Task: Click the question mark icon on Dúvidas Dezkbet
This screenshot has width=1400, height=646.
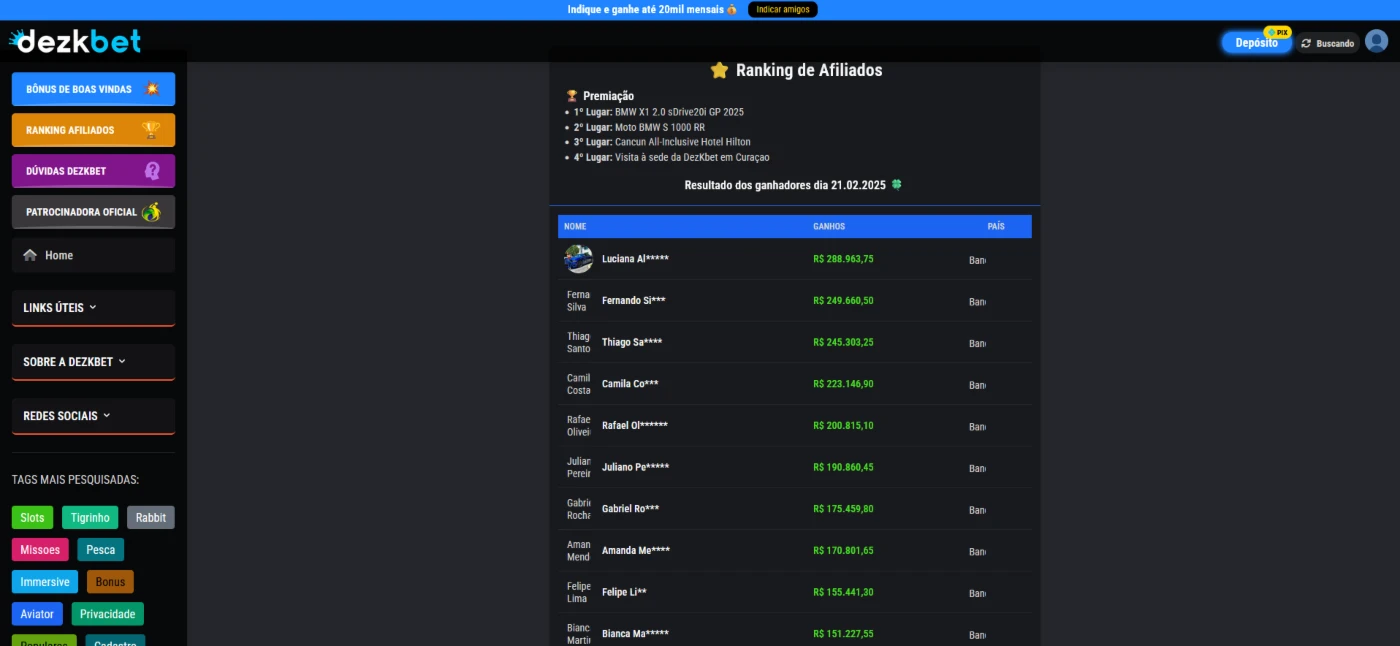Action: coord(152,171)
